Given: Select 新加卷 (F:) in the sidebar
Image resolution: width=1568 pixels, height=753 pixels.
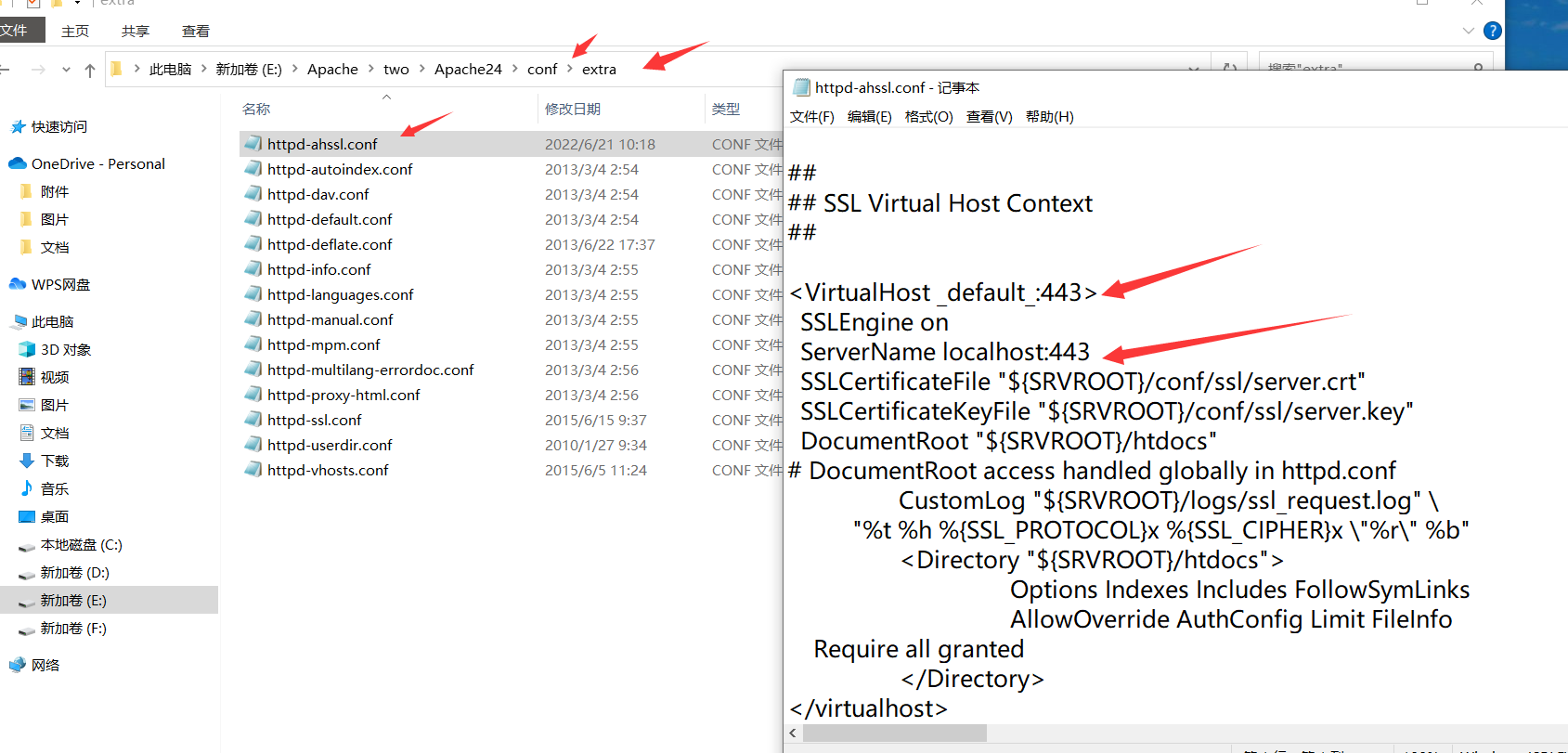Looking at the screenshot, I should (x=73, y=628).
